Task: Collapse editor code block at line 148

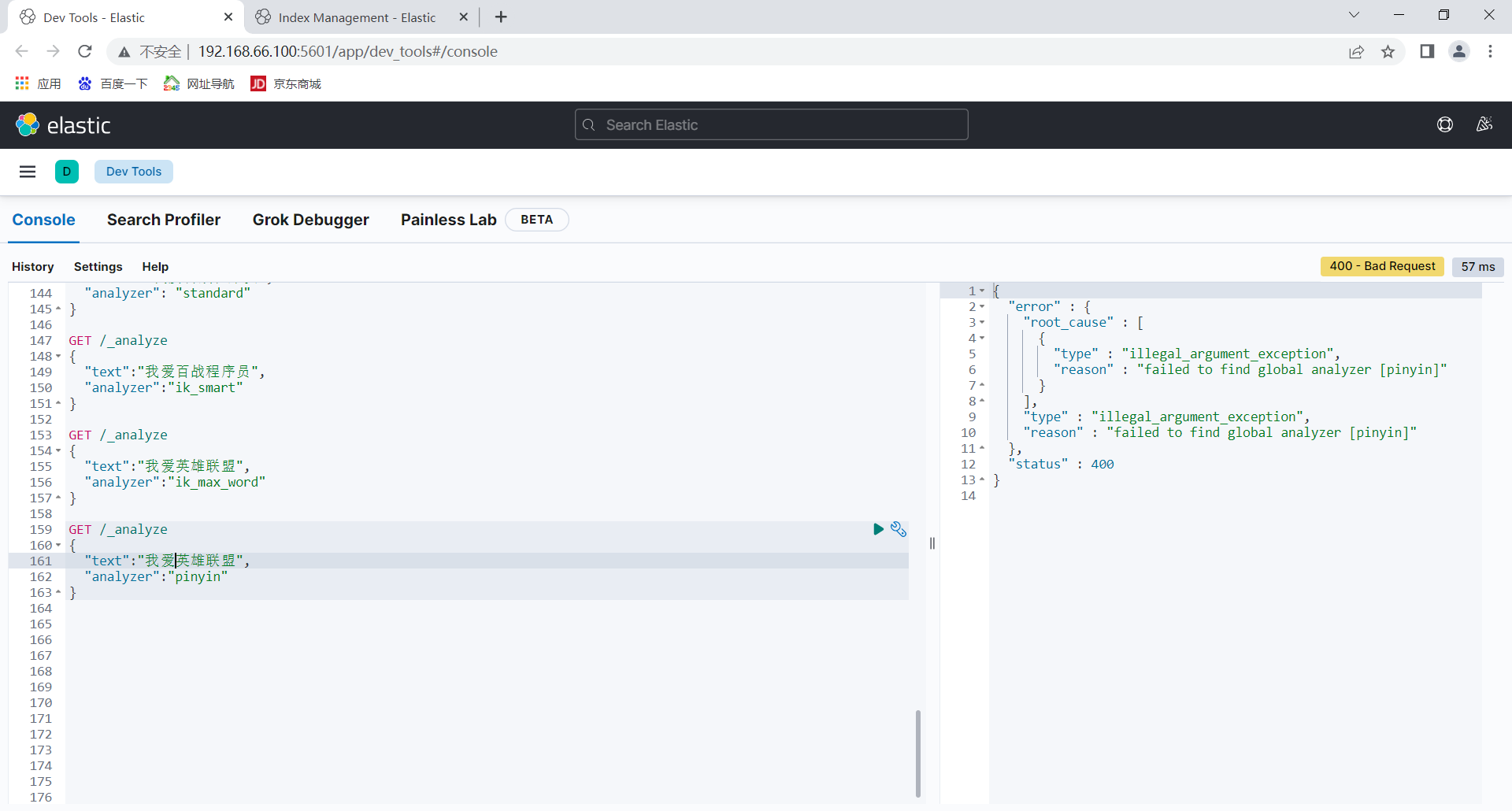Action: point(58,356)
